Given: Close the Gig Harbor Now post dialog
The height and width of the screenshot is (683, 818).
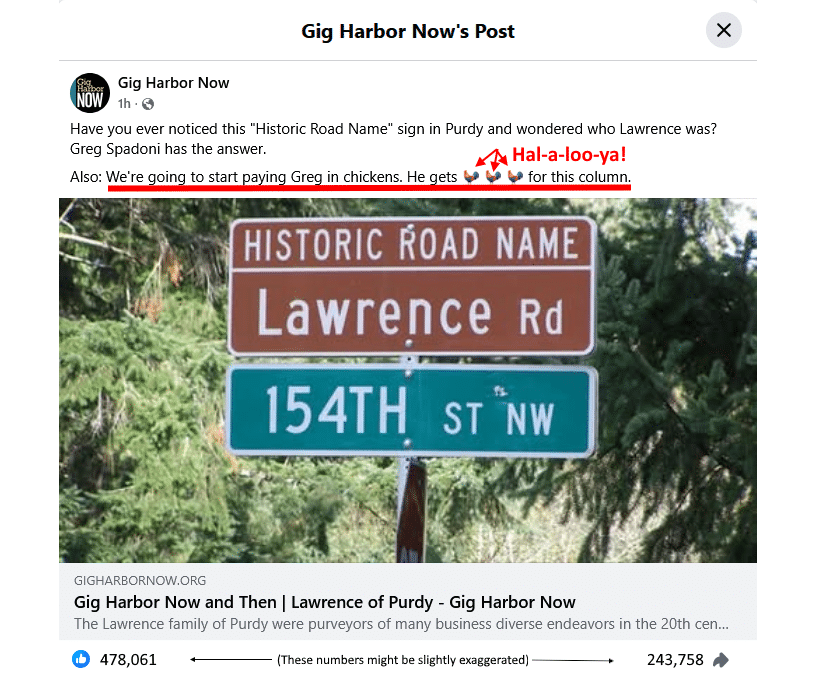Looking at the screenshot, I should coord(724,30).
